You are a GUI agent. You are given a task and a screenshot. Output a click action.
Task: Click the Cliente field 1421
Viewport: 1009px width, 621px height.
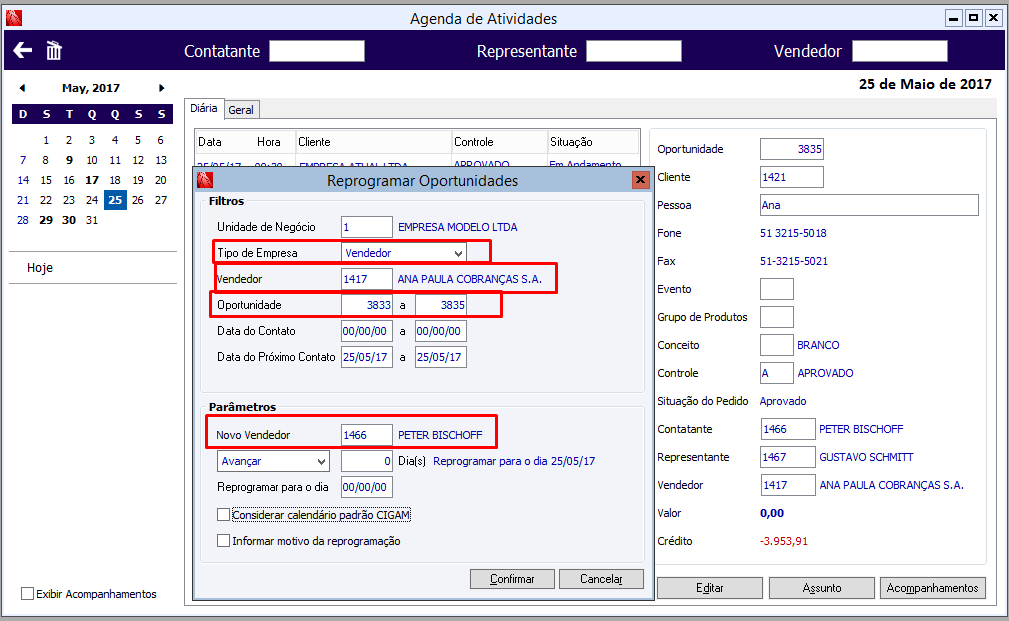(x=791, y=177)
